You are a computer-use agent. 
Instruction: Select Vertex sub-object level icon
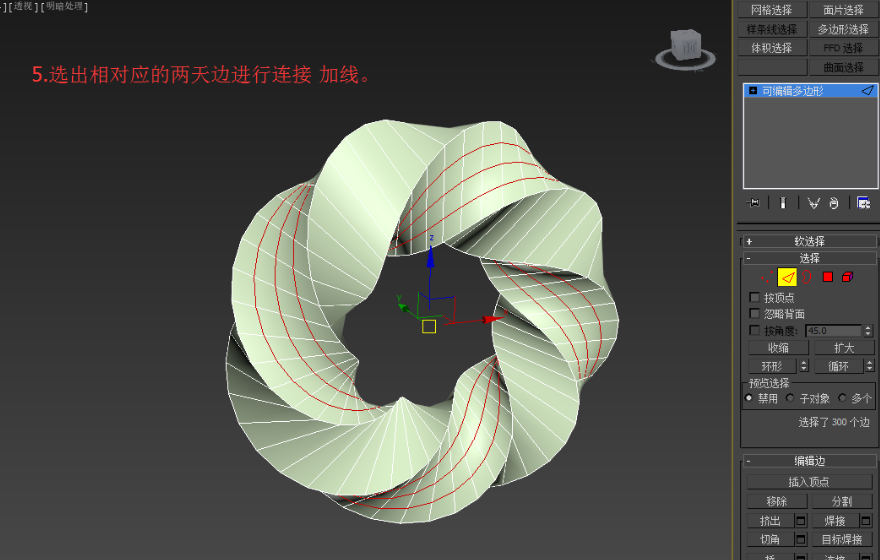click(766, 277)
